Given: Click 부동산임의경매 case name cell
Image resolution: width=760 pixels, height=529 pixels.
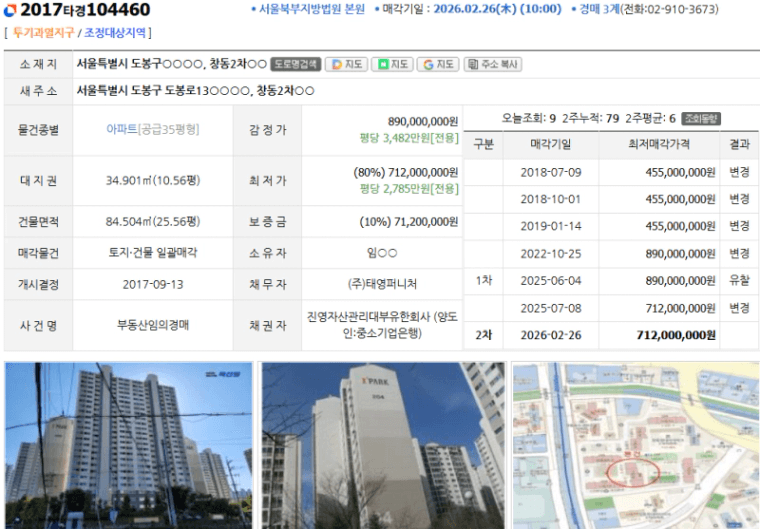Looking at the screenshot, I should (153, 325).
